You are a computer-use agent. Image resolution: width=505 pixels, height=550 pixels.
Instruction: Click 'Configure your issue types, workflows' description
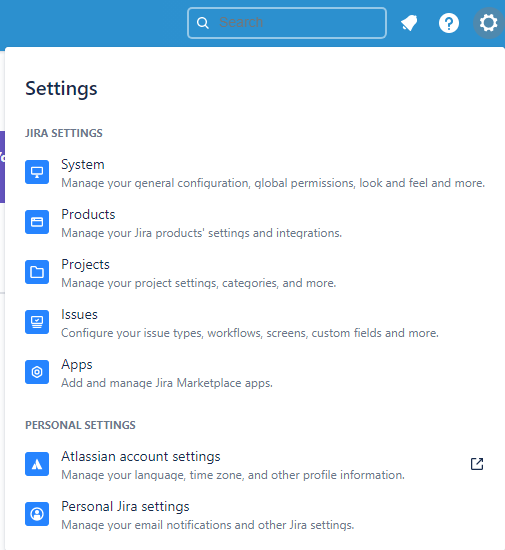[x=250, y=333]
